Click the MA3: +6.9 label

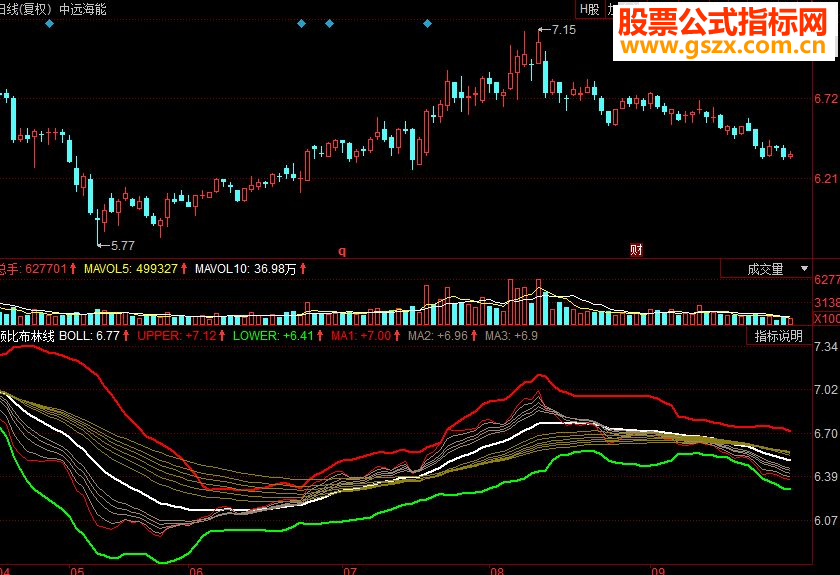(511, 336)
